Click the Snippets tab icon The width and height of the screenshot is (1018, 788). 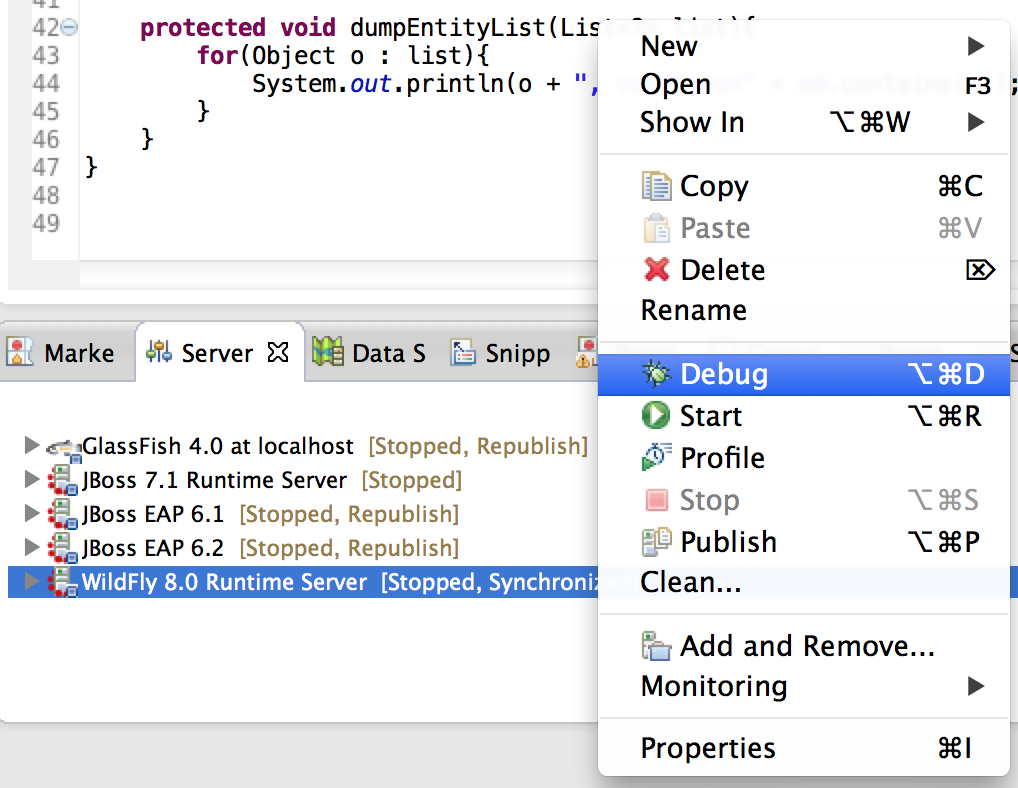click(463, 352)
